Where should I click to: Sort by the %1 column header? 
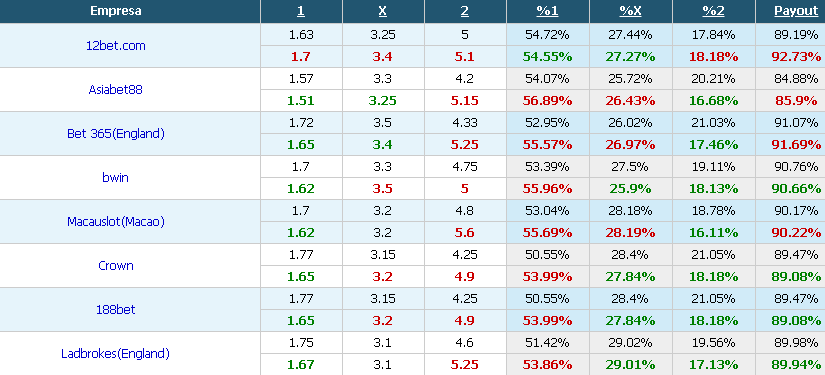(x=548, y=11)
